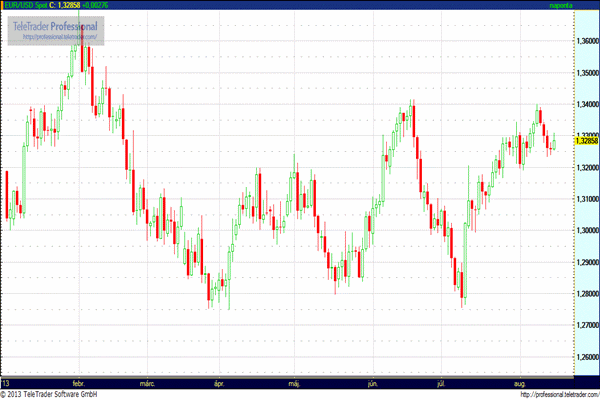
Task: Jump to 'ápr.' on the time axis
Action: click(x=219, y=383)
